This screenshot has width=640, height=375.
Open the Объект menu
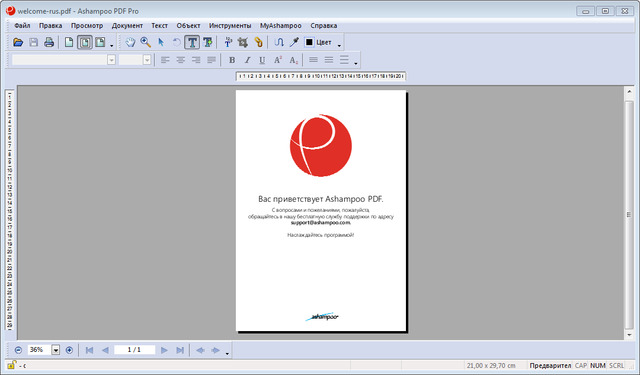188,26
